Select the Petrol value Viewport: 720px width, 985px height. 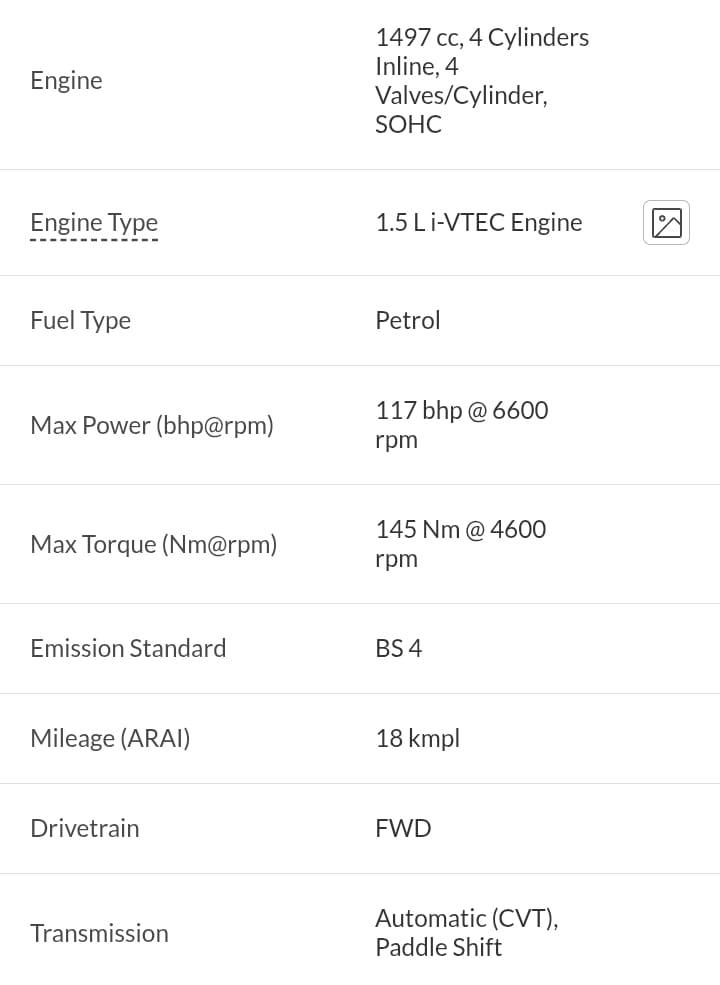point(408,320)
